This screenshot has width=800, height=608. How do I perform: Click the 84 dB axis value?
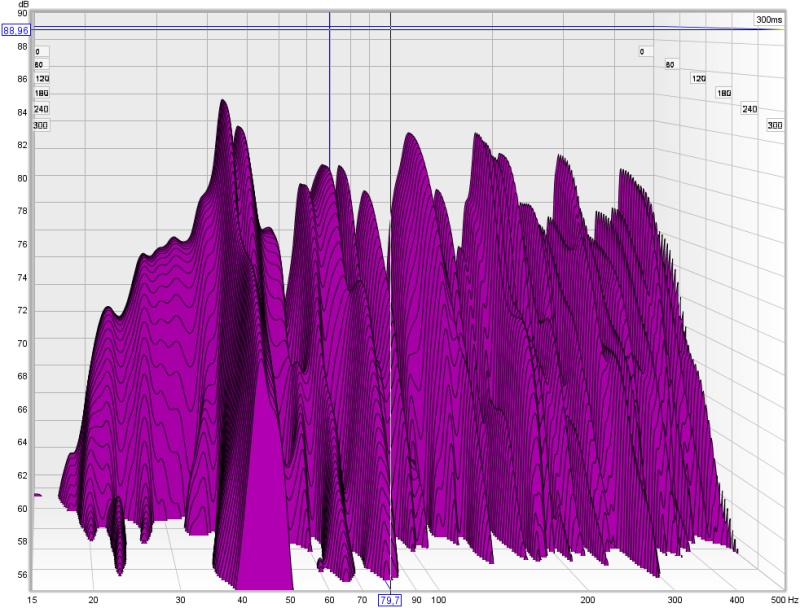[x=22, y=112]
